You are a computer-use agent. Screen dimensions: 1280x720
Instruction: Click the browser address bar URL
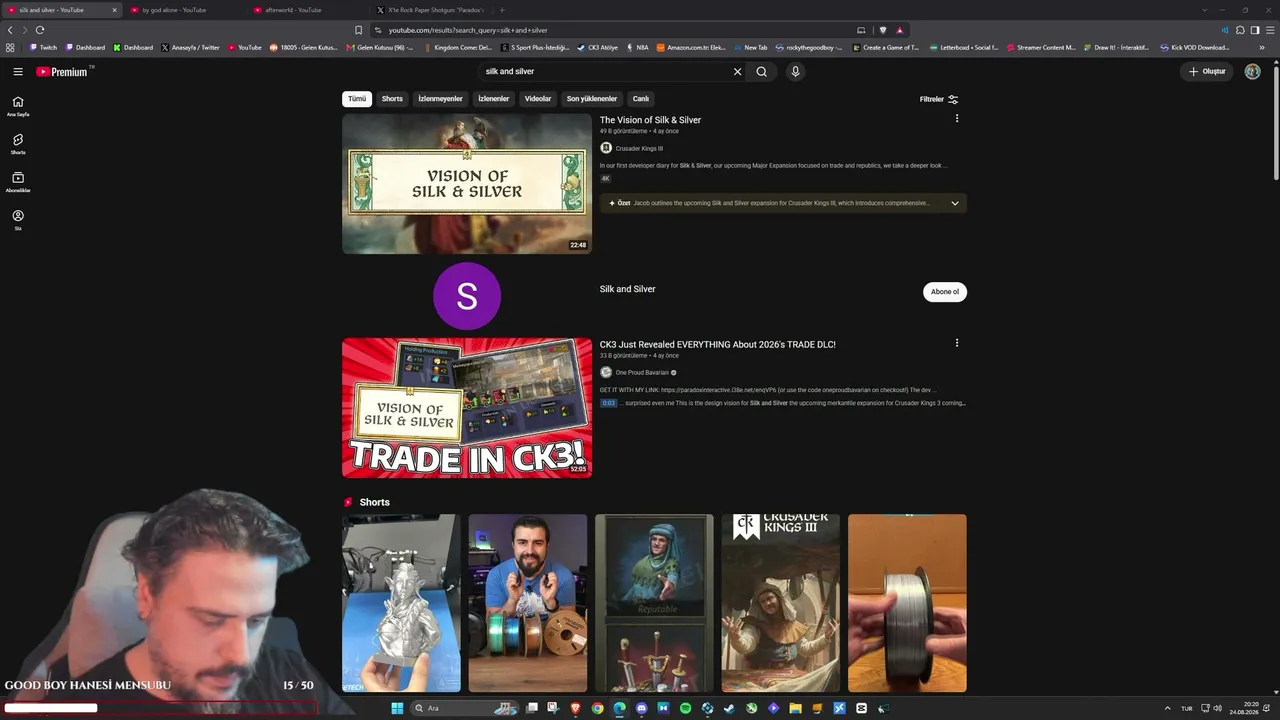pos(468,30)
